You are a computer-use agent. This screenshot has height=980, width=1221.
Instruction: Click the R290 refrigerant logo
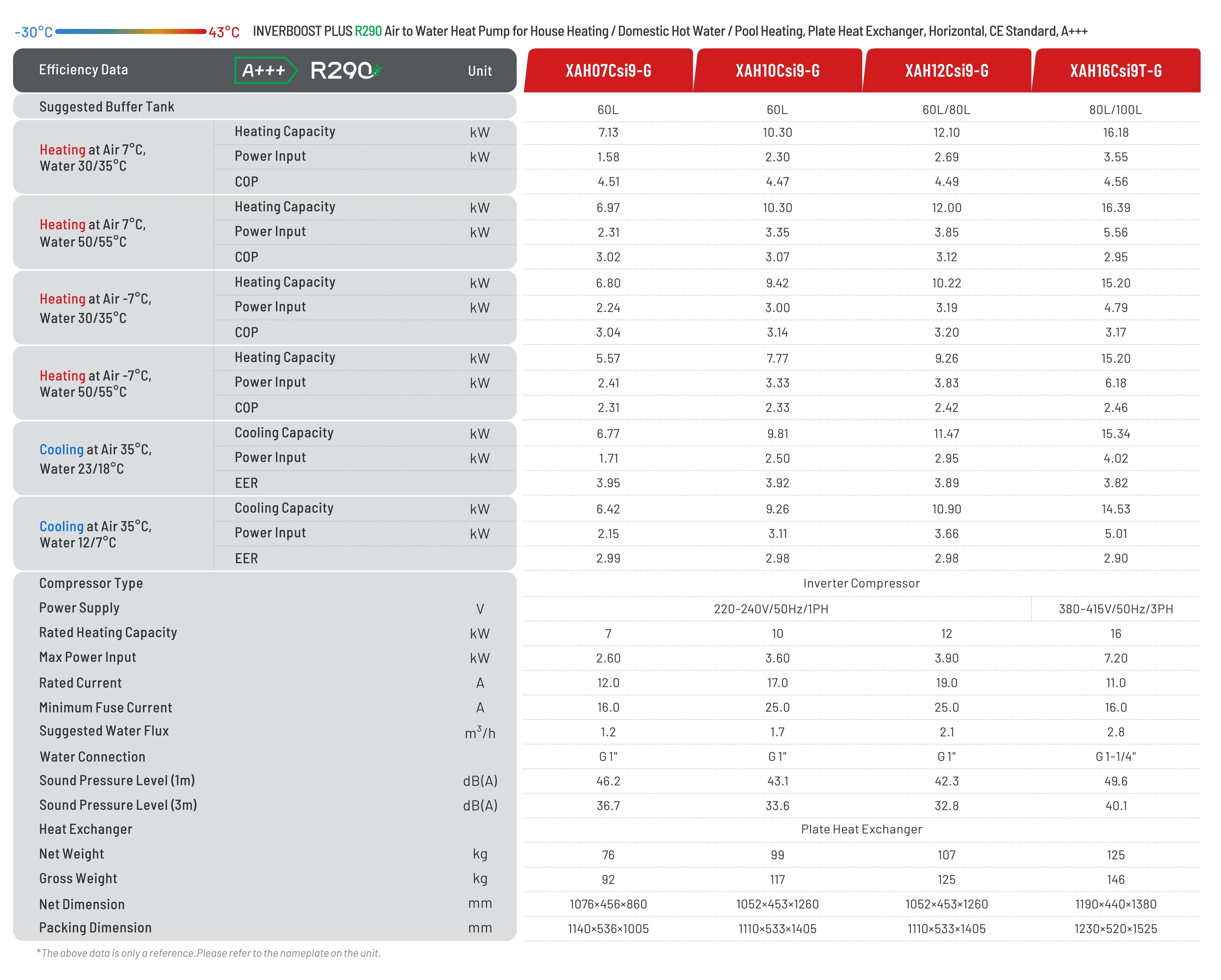(x=347, y=70)
